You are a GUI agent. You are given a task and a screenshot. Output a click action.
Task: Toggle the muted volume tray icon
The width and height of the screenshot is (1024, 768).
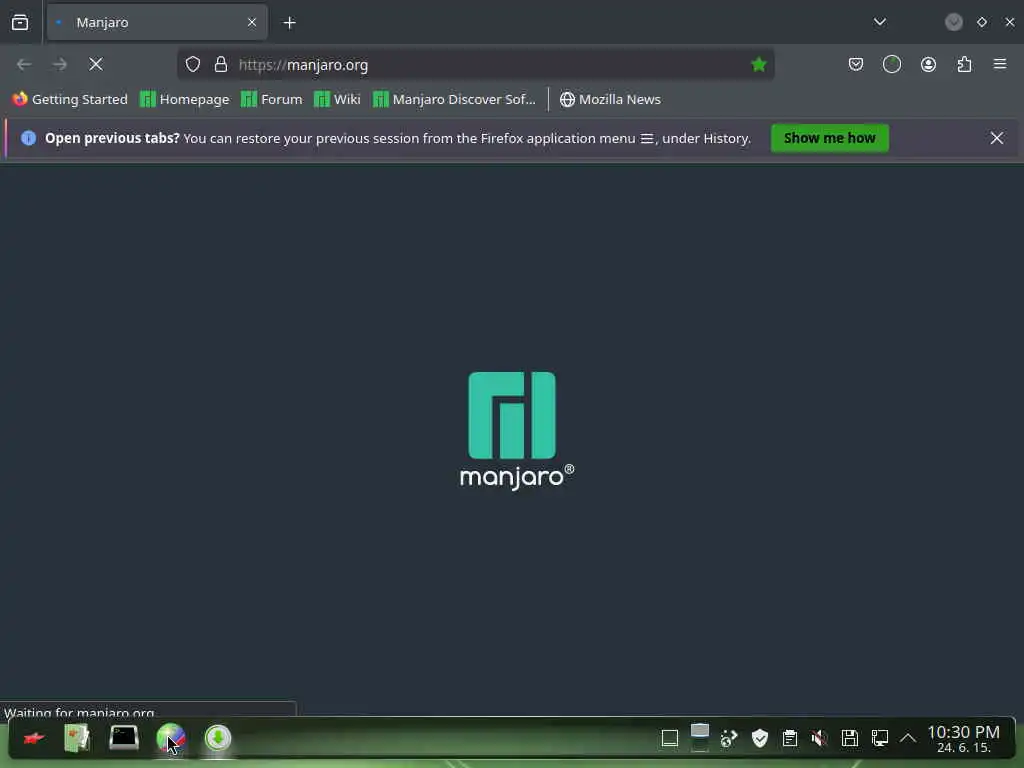coord(819,739)
